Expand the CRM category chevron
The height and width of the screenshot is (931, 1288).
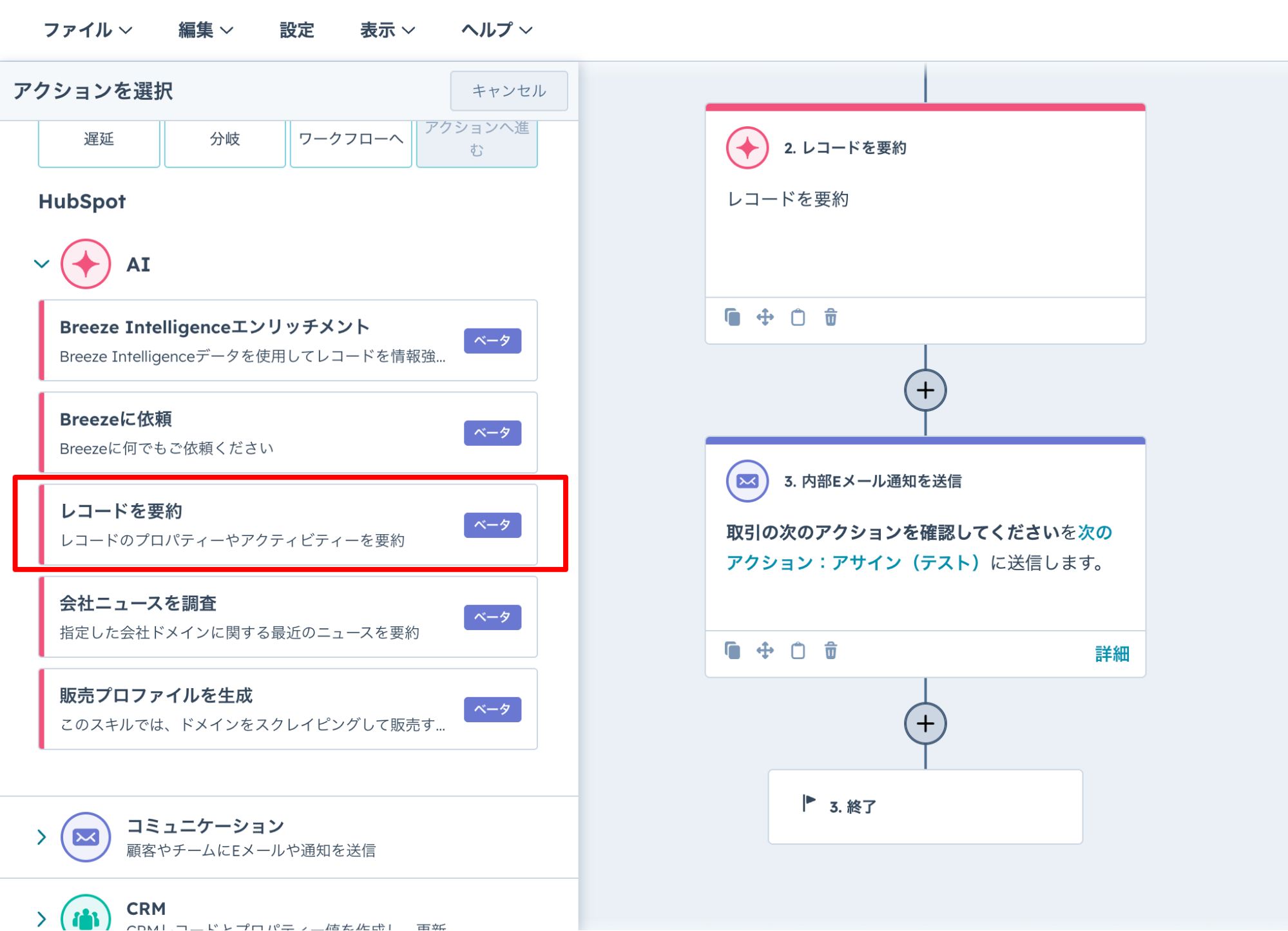coord(42,919)
